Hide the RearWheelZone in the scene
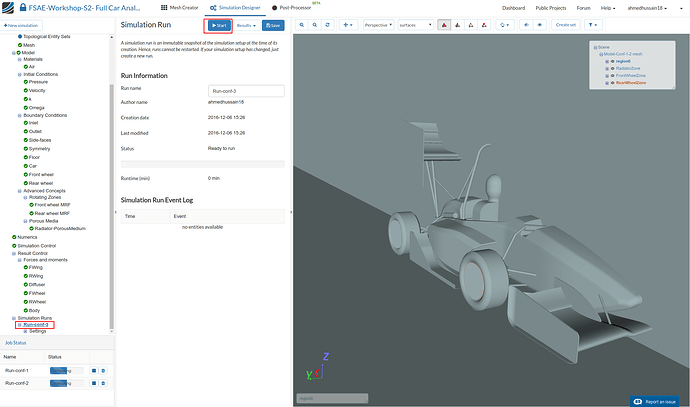 pos(610,83)
